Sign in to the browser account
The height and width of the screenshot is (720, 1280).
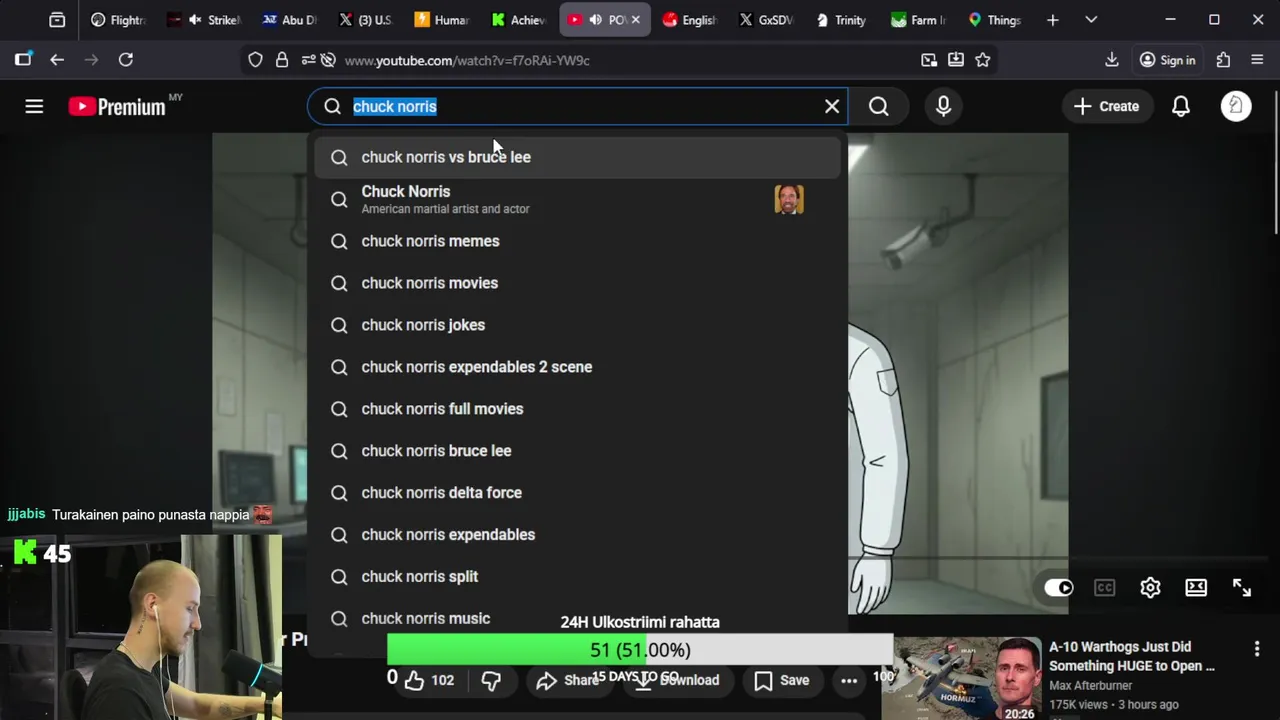click(1168, 60)
